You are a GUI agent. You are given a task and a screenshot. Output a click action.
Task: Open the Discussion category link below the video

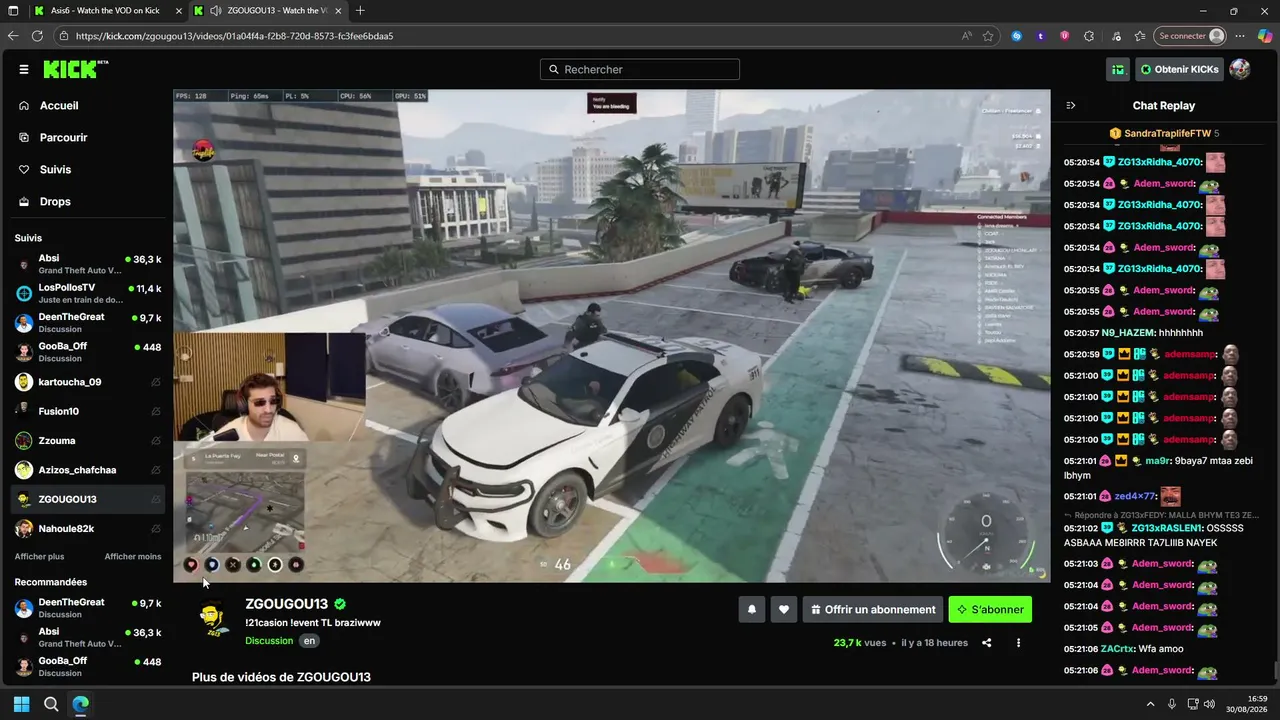click(269, 641)
